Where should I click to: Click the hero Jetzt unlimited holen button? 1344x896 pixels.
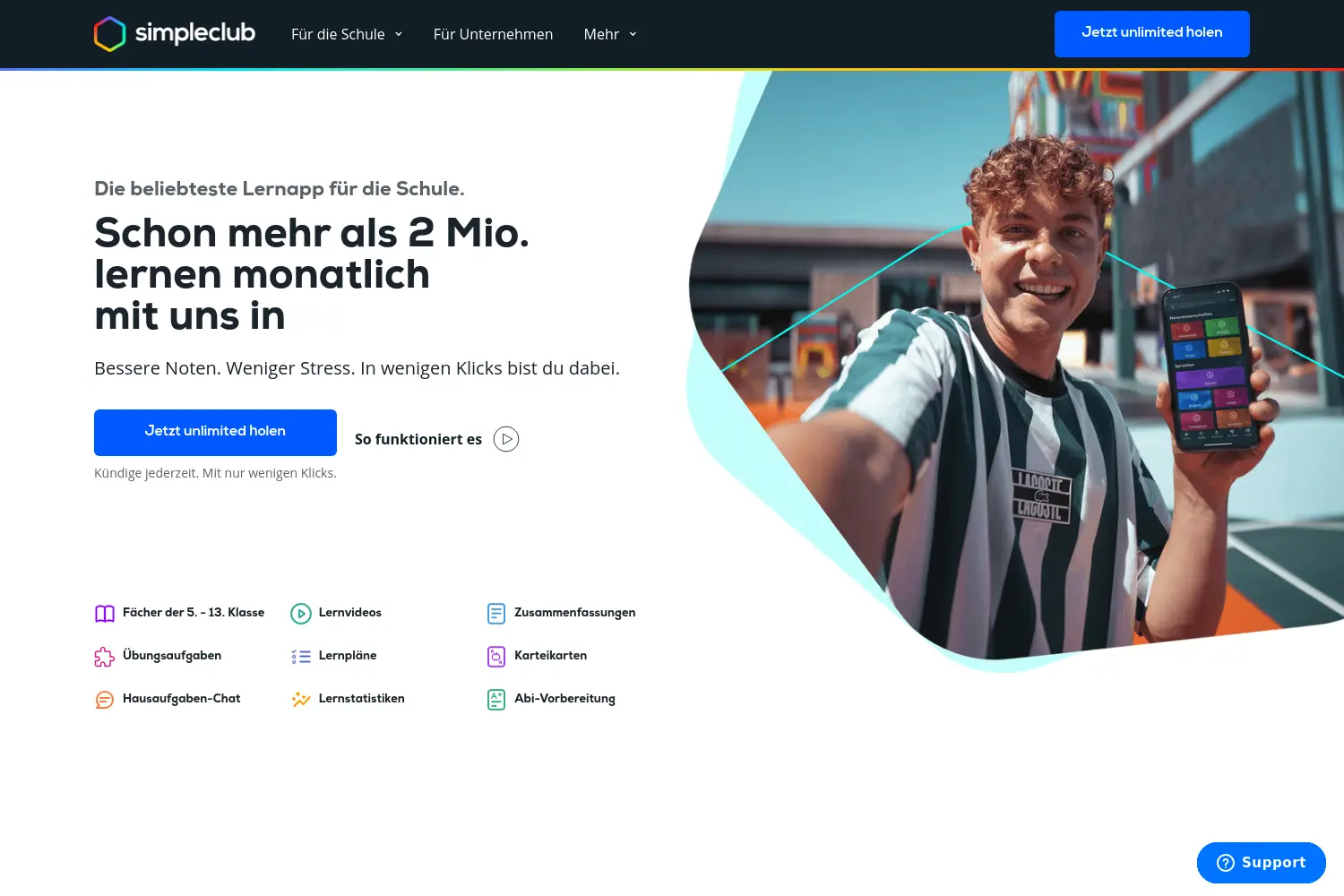pyautogui.click(x=215, y=433)
